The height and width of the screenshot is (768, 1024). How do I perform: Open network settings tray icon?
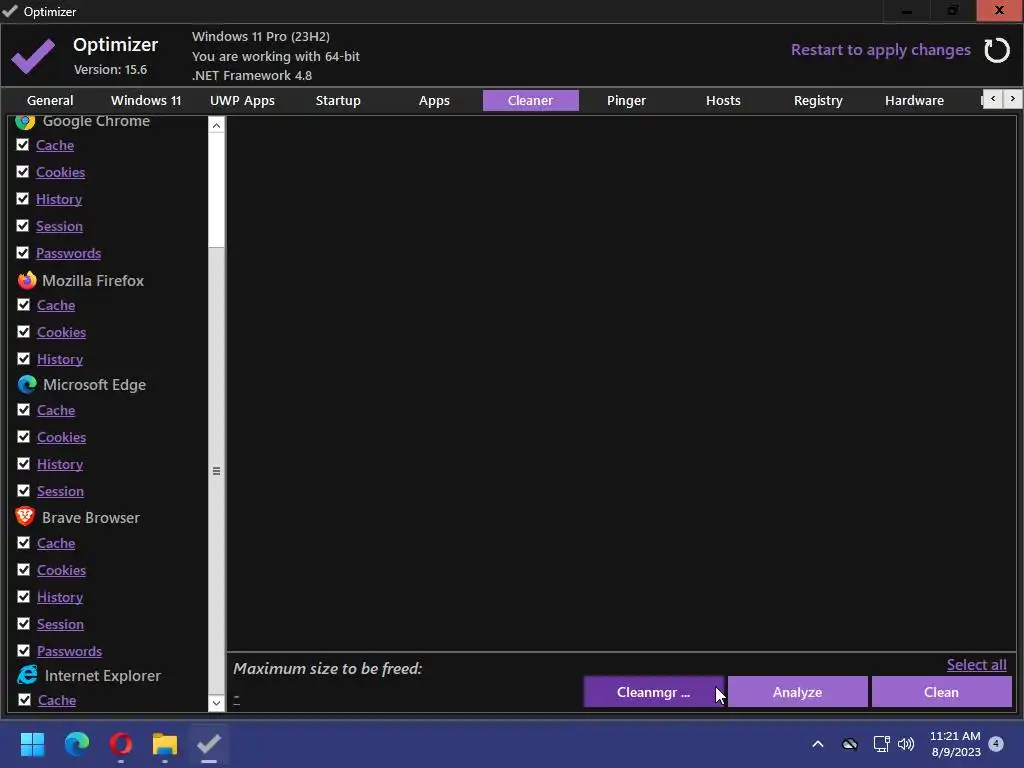pyautogui.click(x=881, y=744)
